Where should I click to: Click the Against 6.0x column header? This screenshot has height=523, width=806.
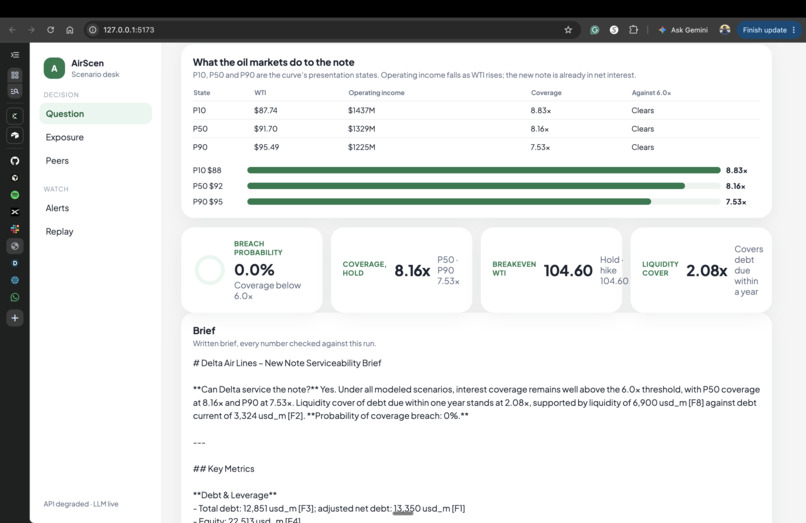[651, 93]
